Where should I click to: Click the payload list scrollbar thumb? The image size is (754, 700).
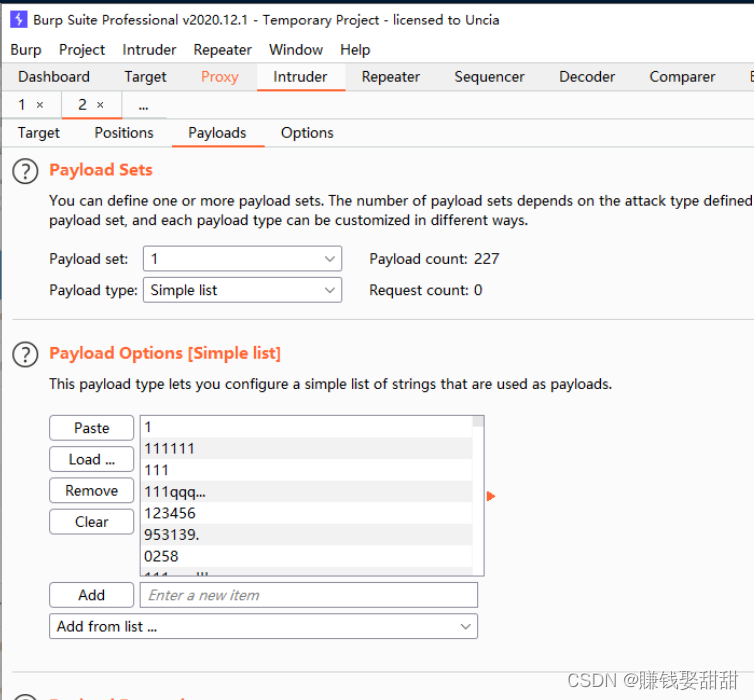click(x=478, y=422)
